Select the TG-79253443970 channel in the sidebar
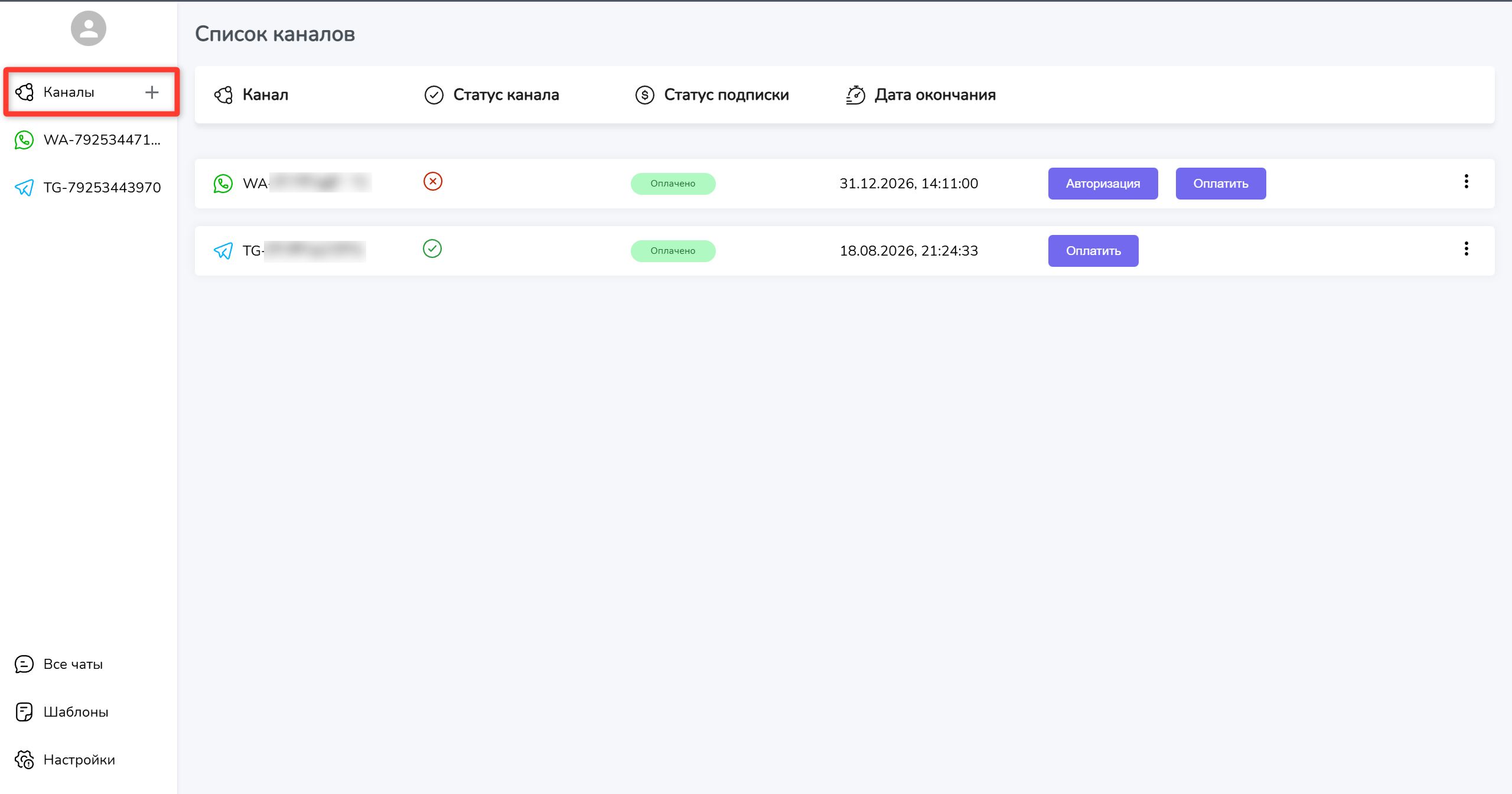This screenshot has width=1512, height=794. [102, 188]
